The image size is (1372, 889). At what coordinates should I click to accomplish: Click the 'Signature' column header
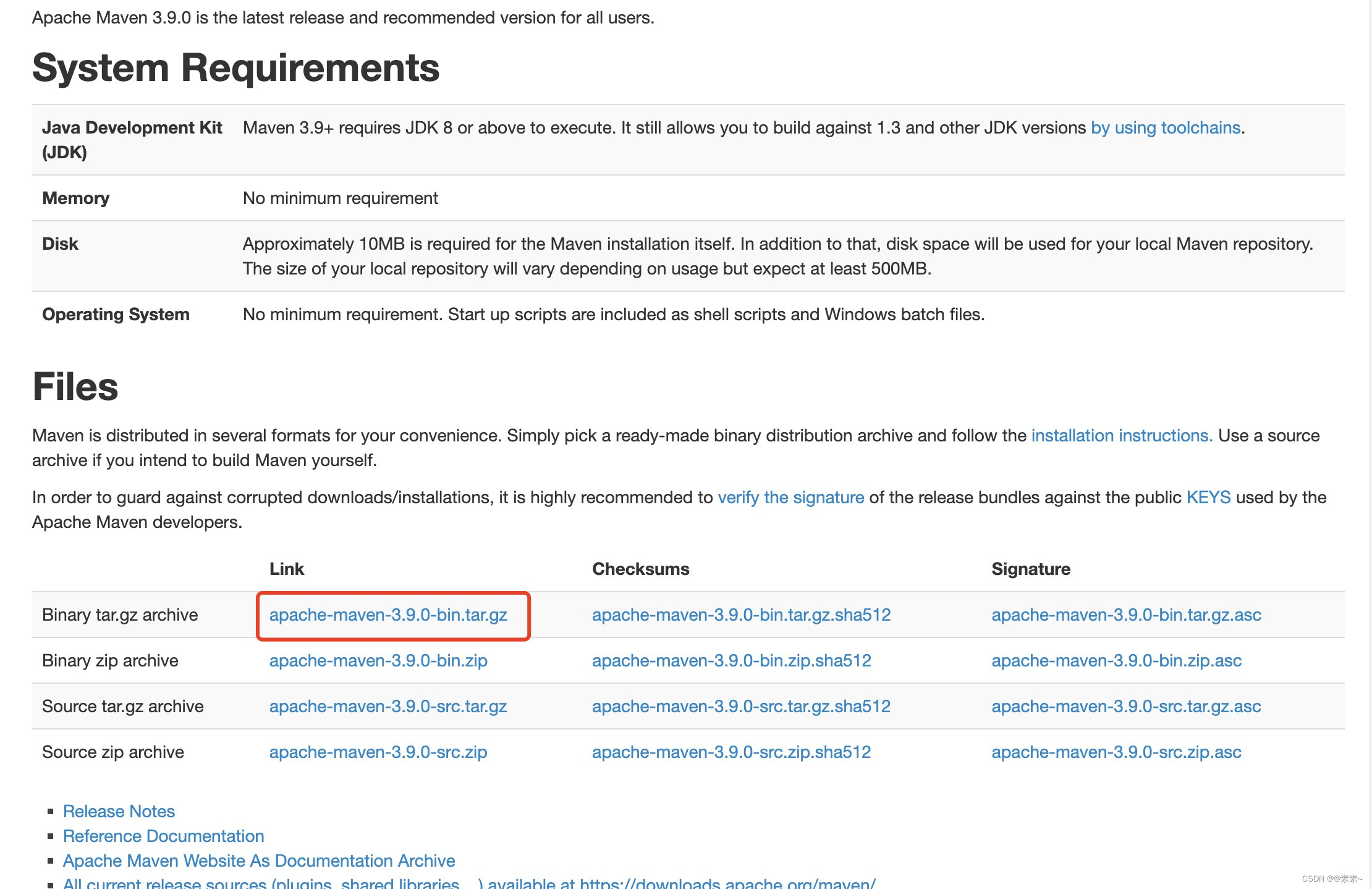click(1031, 569)
